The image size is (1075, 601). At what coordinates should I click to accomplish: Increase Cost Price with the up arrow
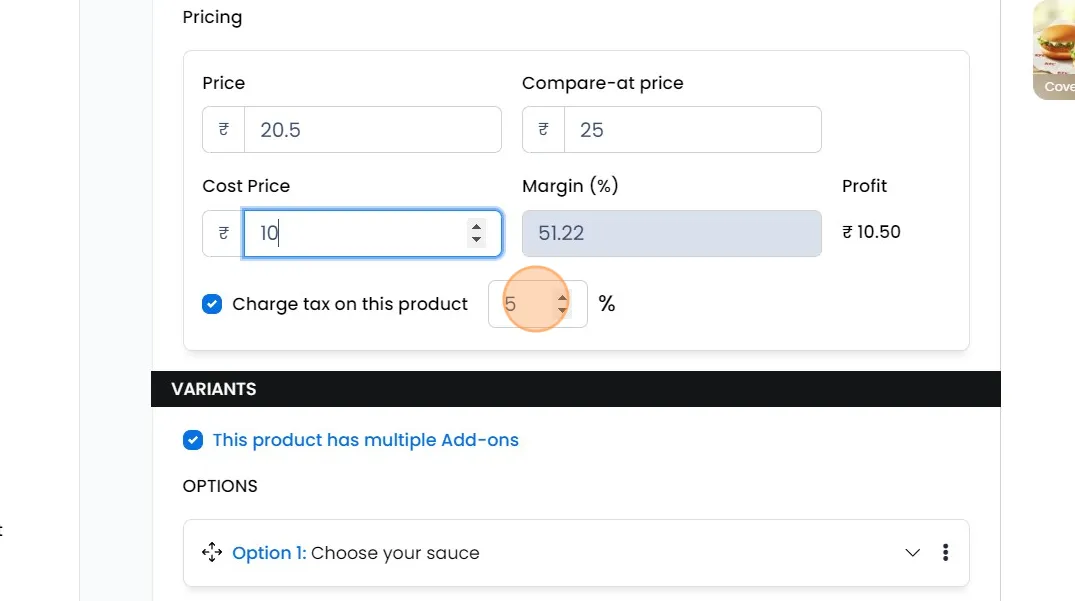(x=476, y=226)
